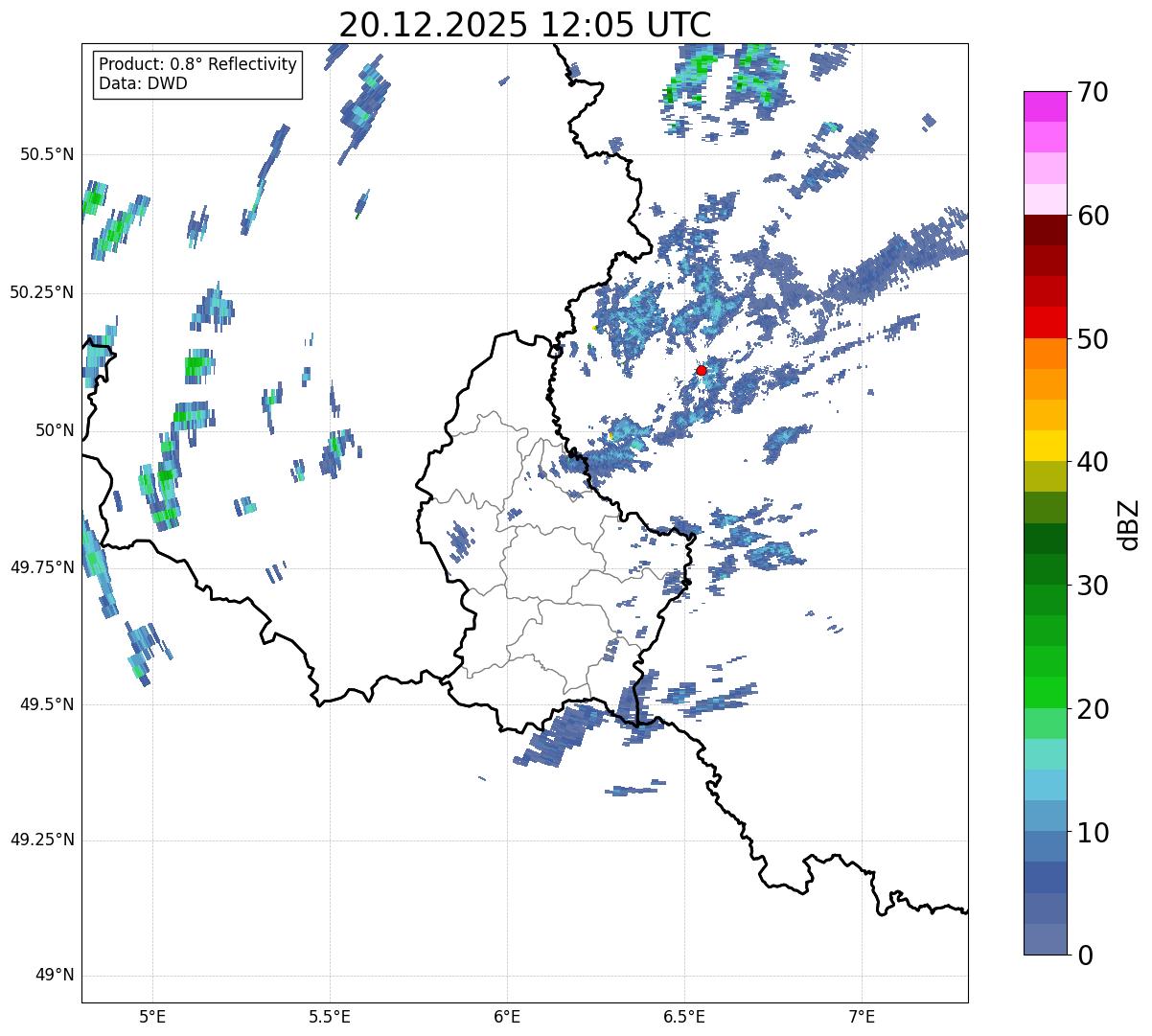Click the 49°N latitude label

click(x=55, y=975)
